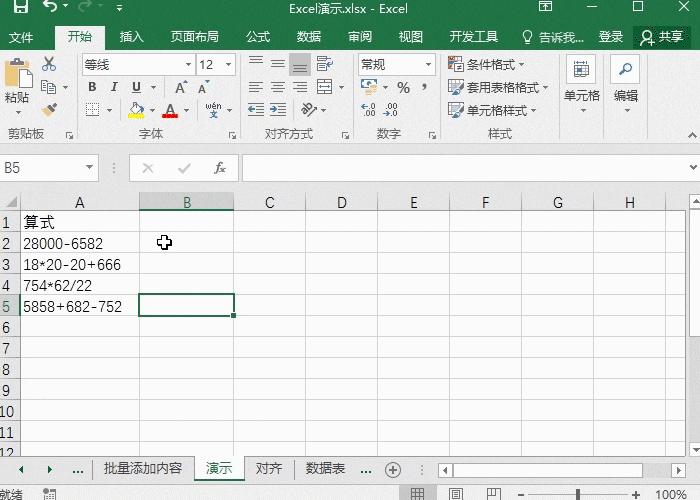This screenshot has width=700, height=500.
Task: Apply comma style icon
Action: [x=425, y=87]
